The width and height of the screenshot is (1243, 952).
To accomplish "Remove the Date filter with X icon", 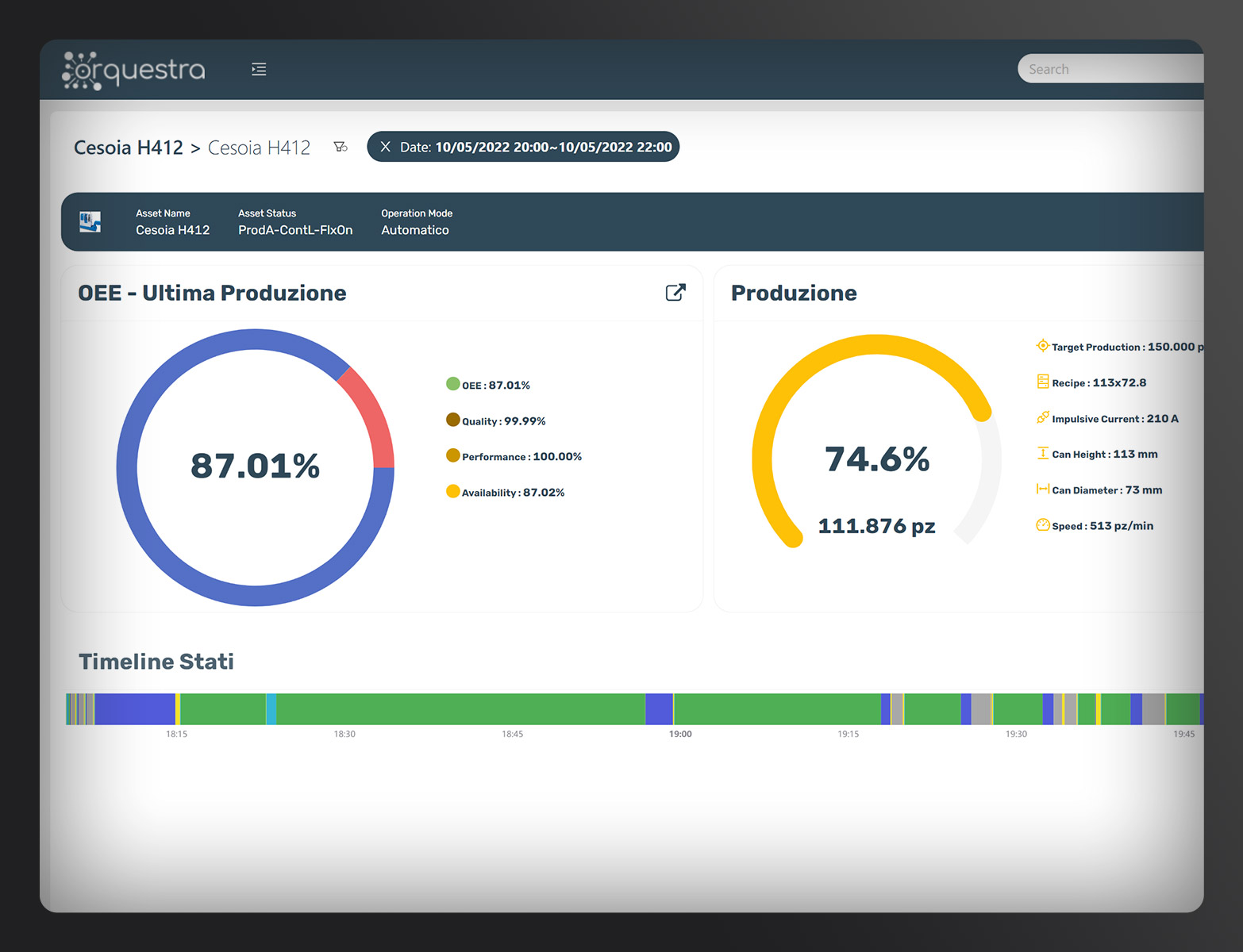I will [385, 147].
